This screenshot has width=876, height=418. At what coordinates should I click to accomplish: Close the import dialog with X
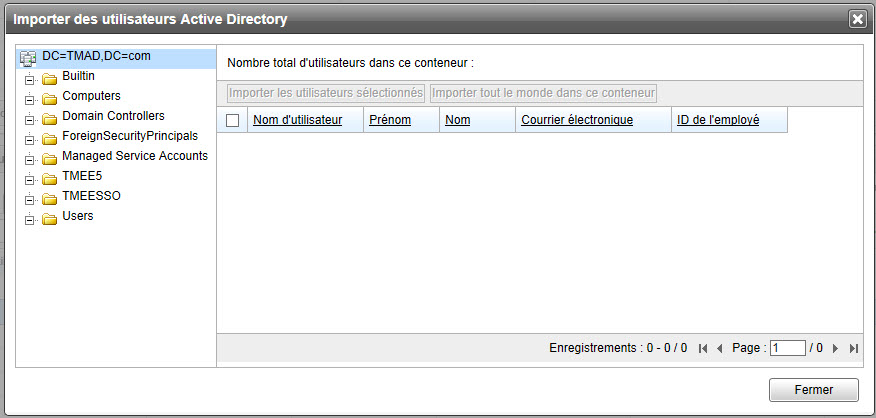click(x=857, y=18)
